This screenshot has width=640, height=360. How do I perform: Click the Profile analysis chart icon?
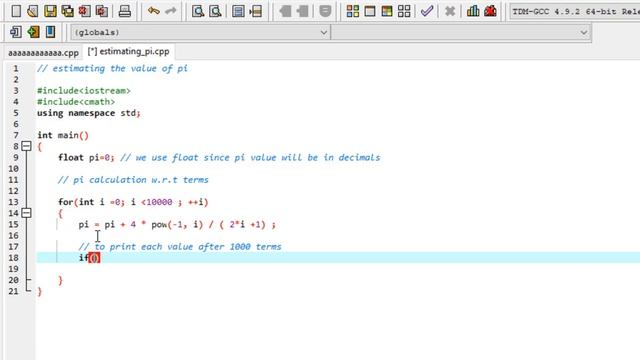click(473, 11)
